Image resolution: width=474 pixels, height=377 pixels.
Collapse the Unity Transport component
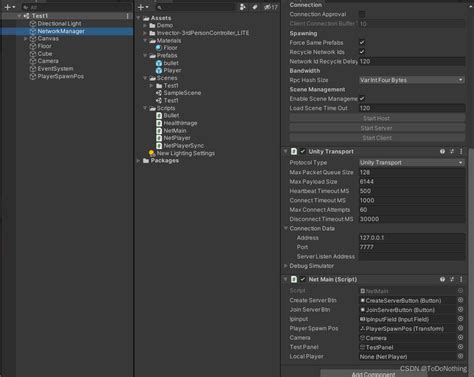click(x=286, y=151)
